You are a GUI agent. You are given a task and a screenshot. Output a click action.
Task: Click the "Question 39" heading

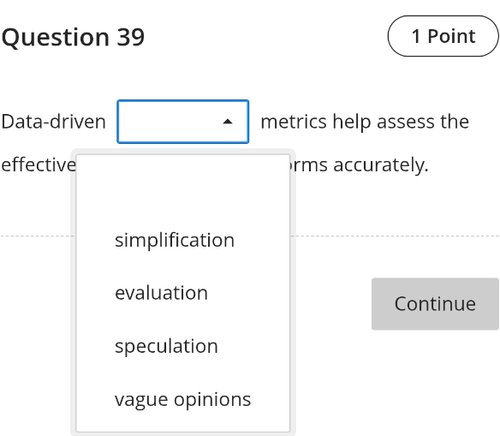(x=73, y=37)
